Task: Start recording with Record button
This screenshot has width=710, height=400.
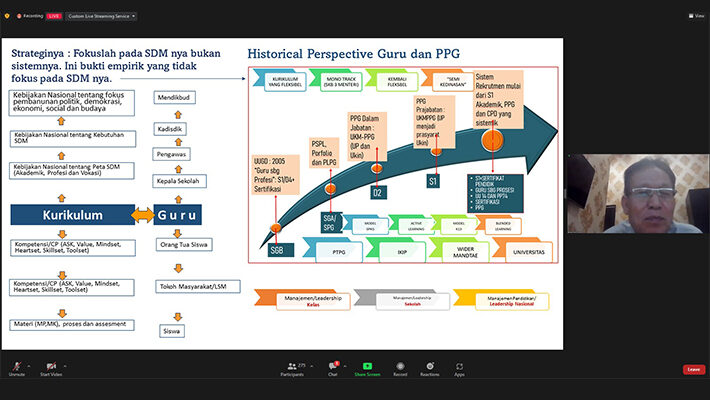Action: click(400, 367)
